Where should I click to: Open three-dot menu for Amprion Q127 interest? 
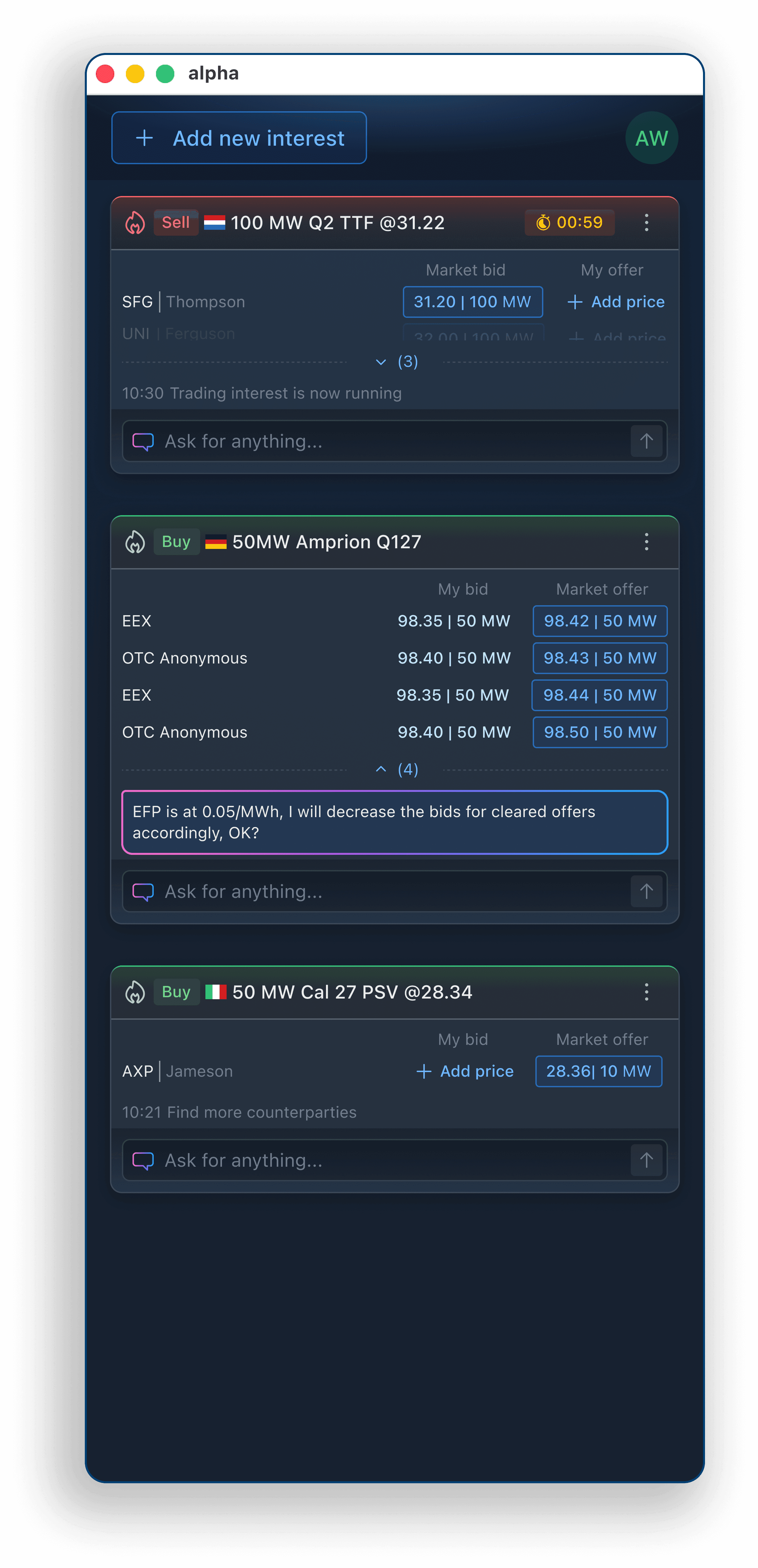tap(646, 542)
